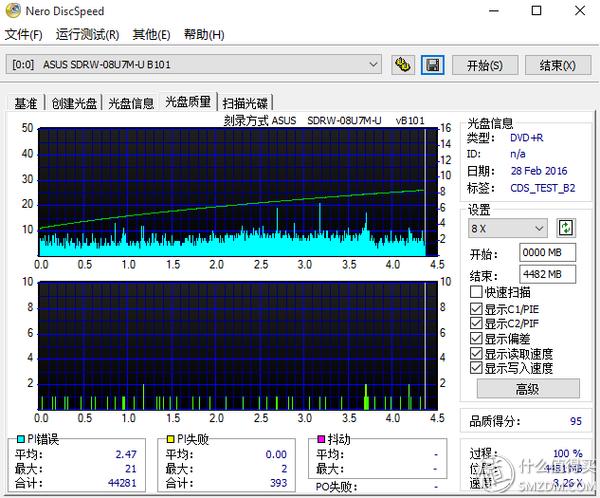This screenshot has width=600, height=498.
Task: Open the 文件(F) menu
Action: click(24, 35)
